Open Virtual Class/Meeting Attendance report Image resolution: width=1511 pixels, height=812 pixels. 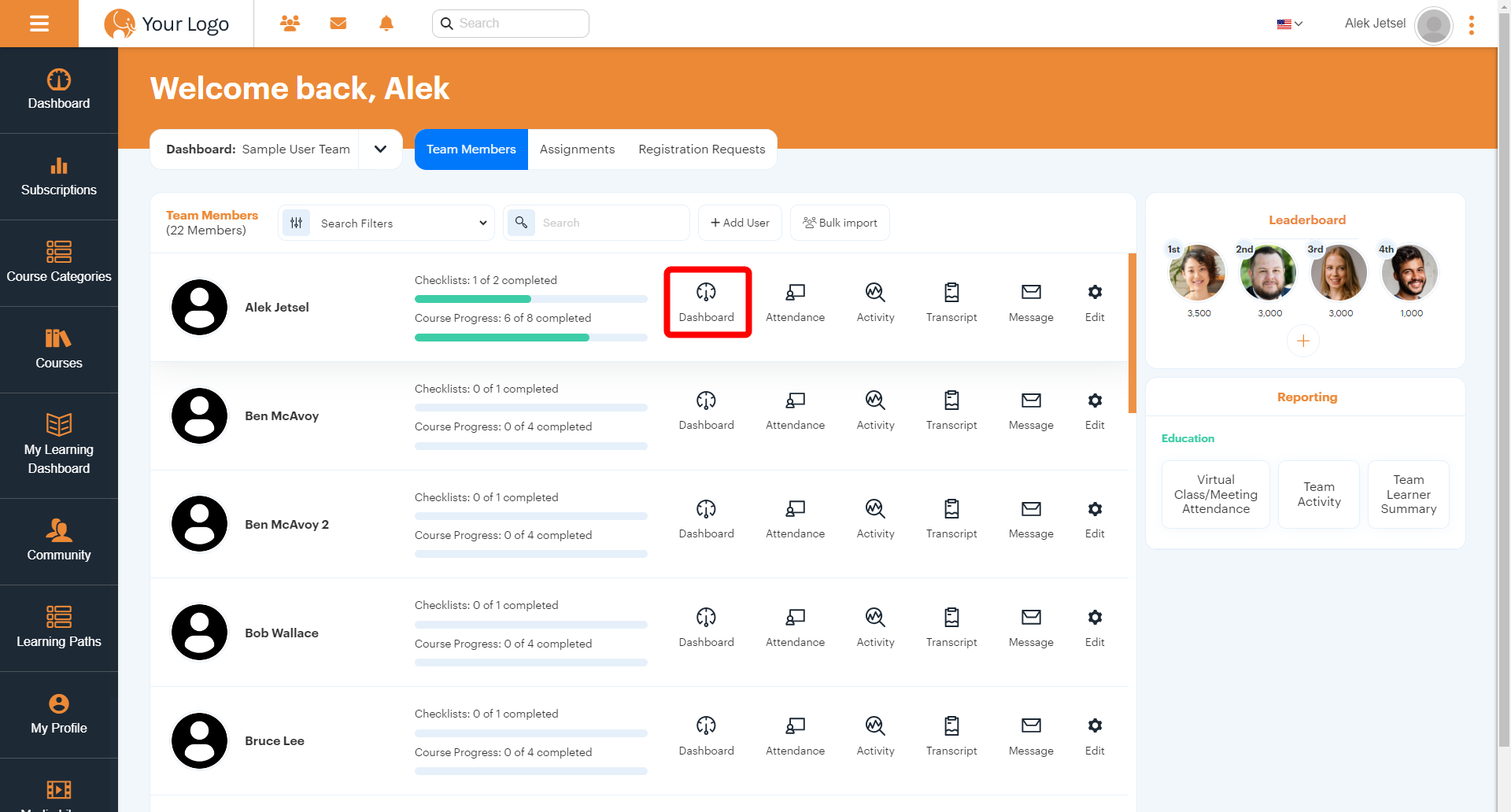1216,494
